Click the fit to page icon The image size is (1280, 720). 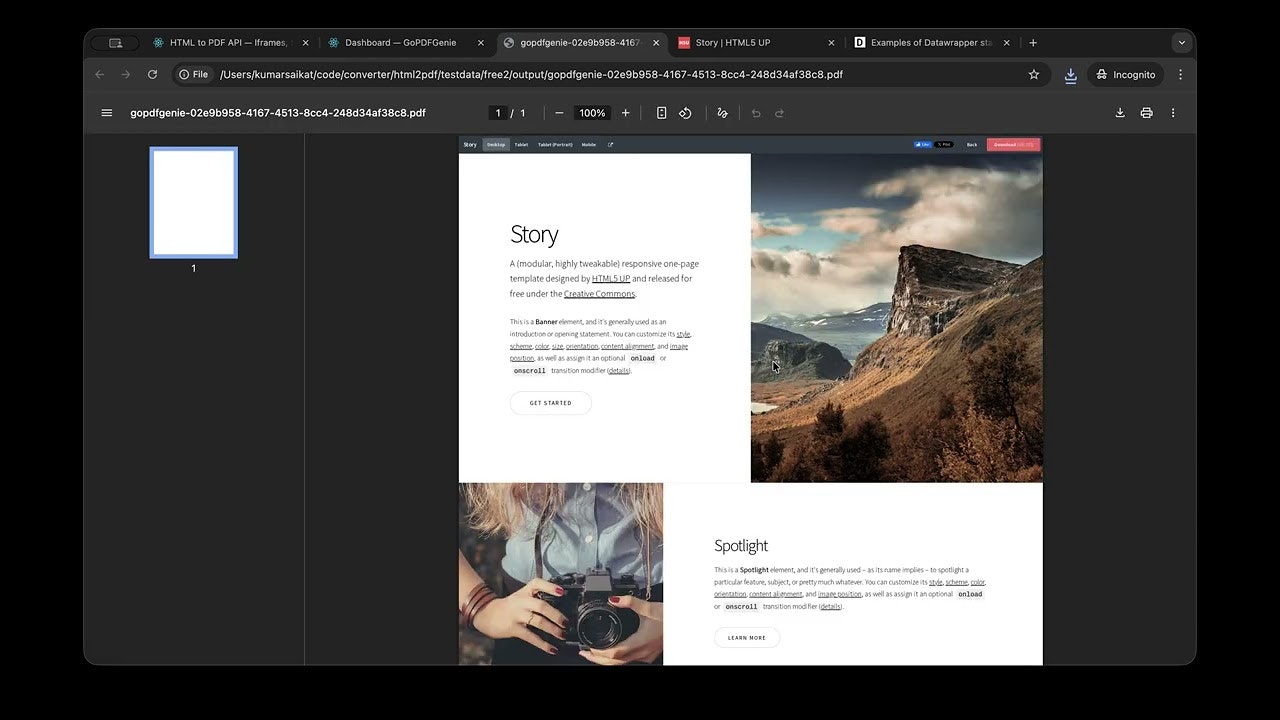click(x=661, y=113)
